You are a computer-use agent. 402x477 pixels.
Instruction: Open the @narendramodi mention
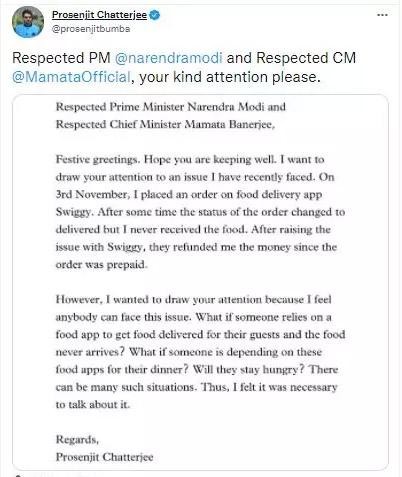(168, 58)
